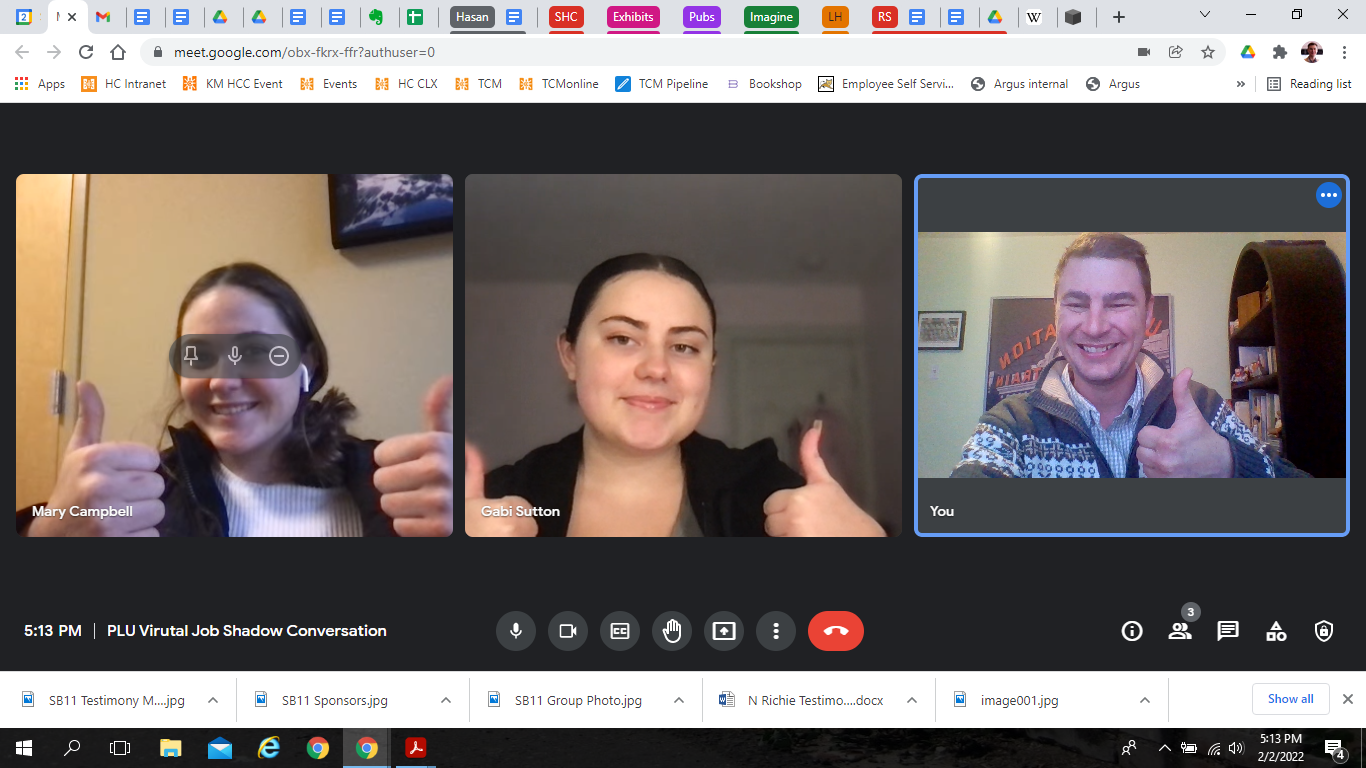Turn off camera in Meet call bar
1366x768 pixels.
pos(568,631)
